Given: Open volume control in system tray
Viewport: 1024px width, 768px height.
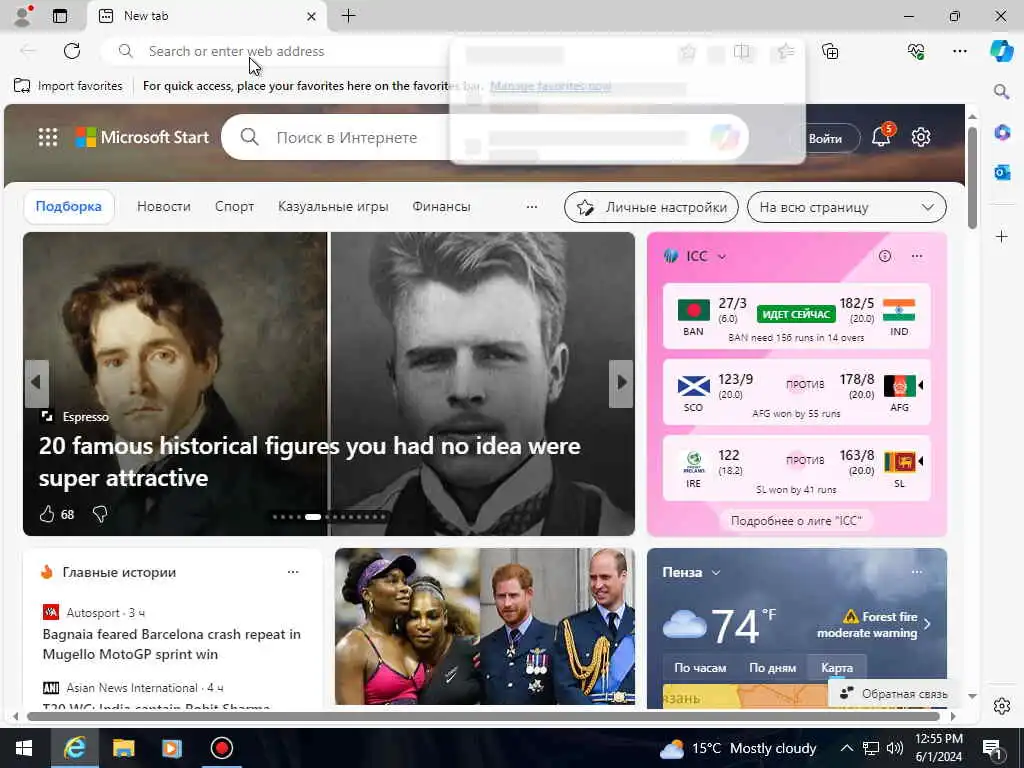Looking at the screenshot, I should coord(895,748).
